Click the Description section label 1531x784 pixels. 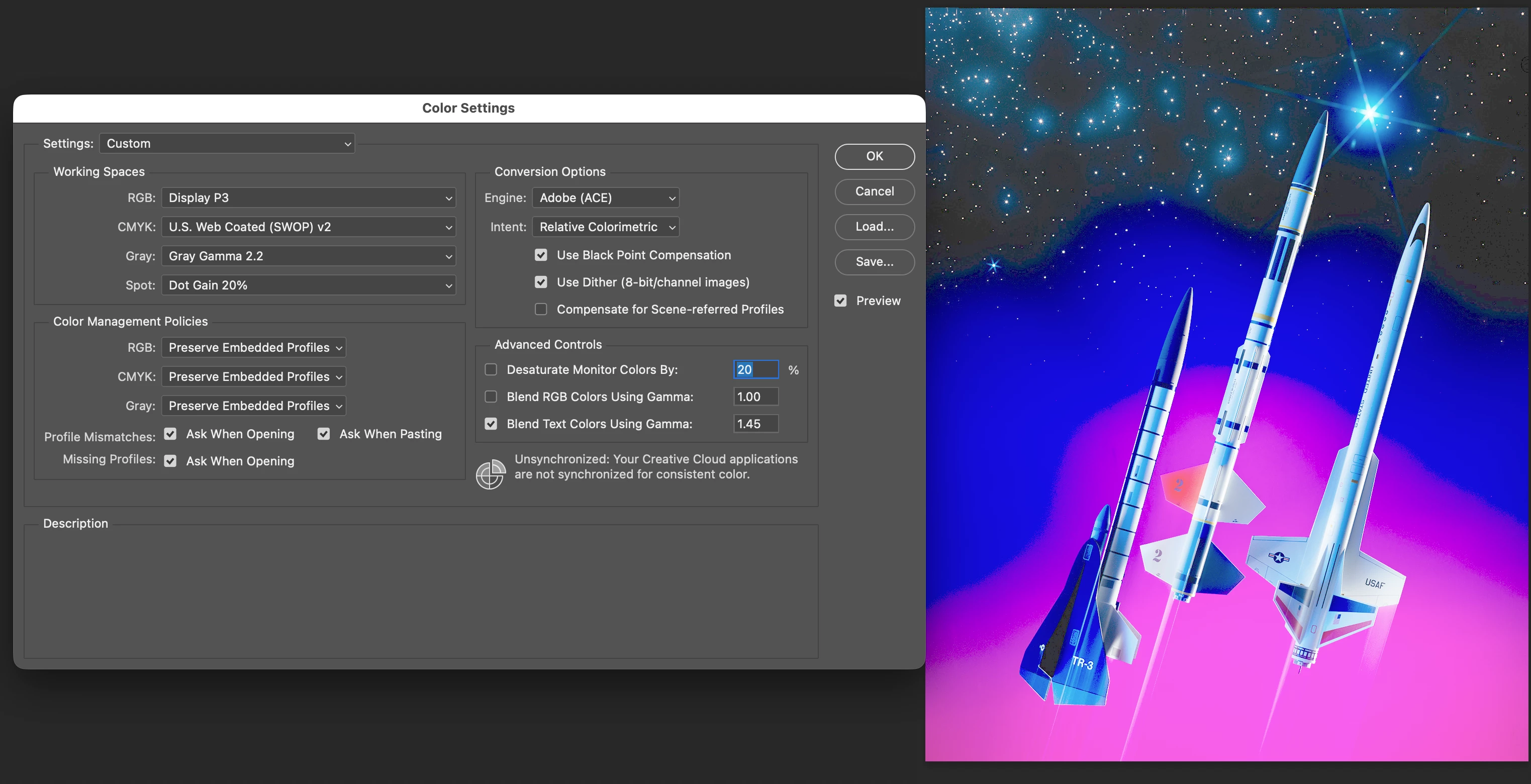click(75, 524)
